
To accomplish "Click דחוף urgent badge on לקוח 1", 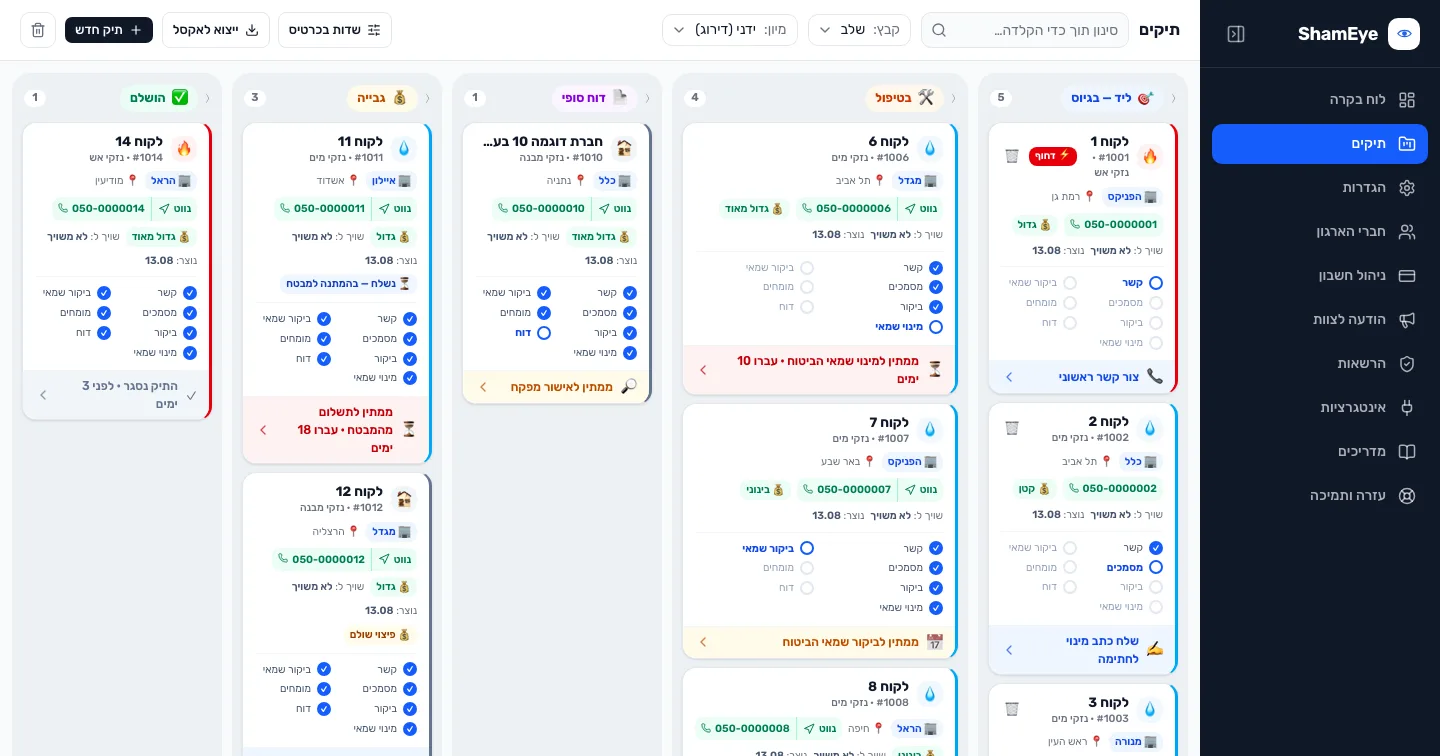I will coord(1053,156).
